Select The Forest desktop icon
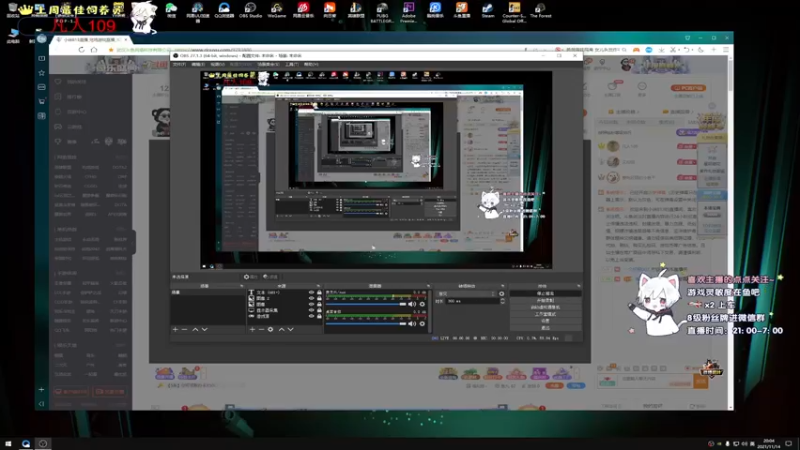Image resolution: width=800 pixels, height=450 pixels. coord(540,10)
